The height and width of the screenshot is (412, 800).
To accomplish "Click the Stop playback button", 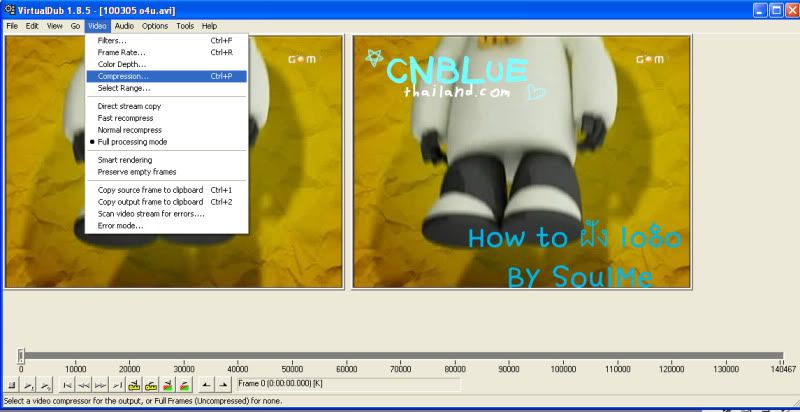I will (x=12, y=385).
